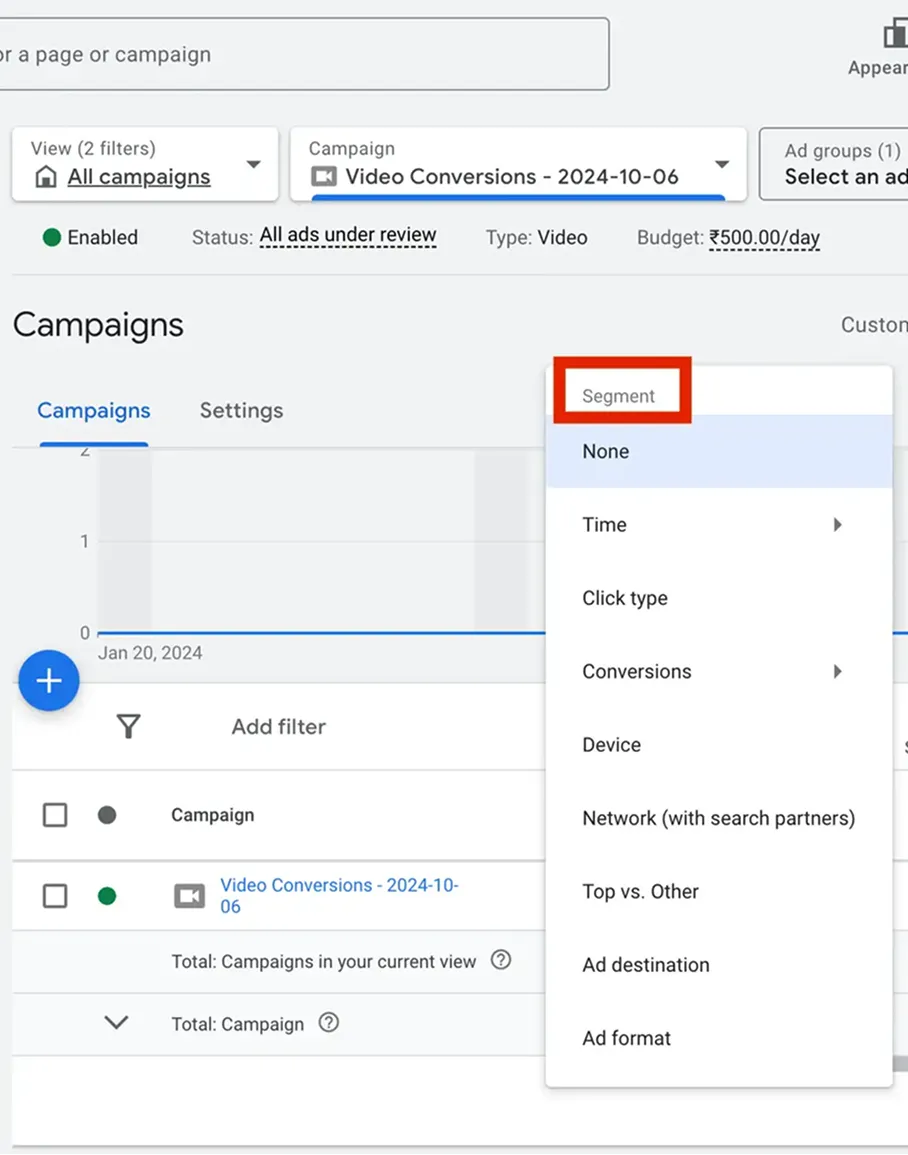Viewport: 908px width, 1155px height.
Task: Select None in the Segment menu
Action: [719, 451]
